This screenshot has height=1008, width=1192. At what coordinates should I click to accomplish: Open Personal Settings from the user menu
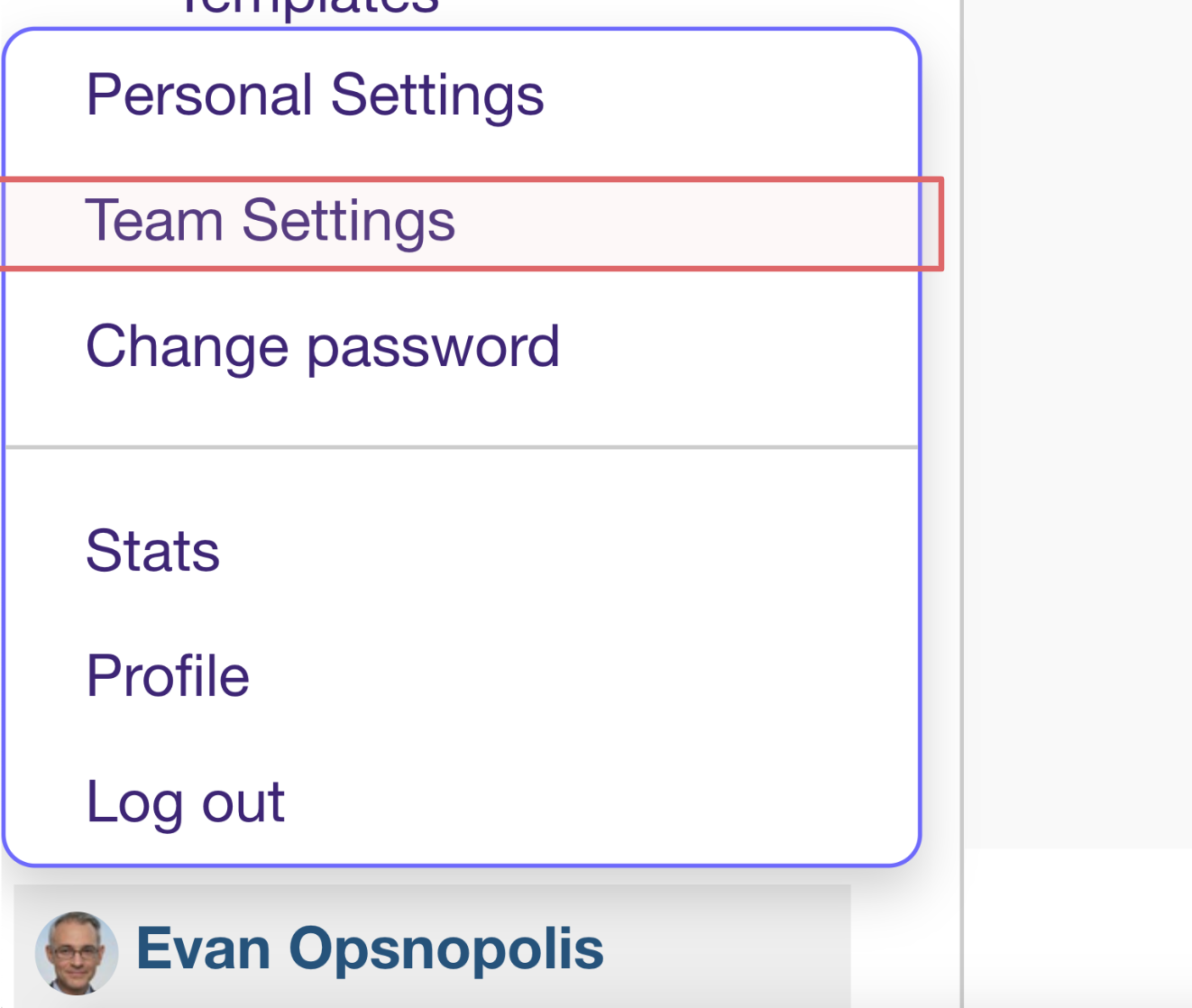coord(315,96)
